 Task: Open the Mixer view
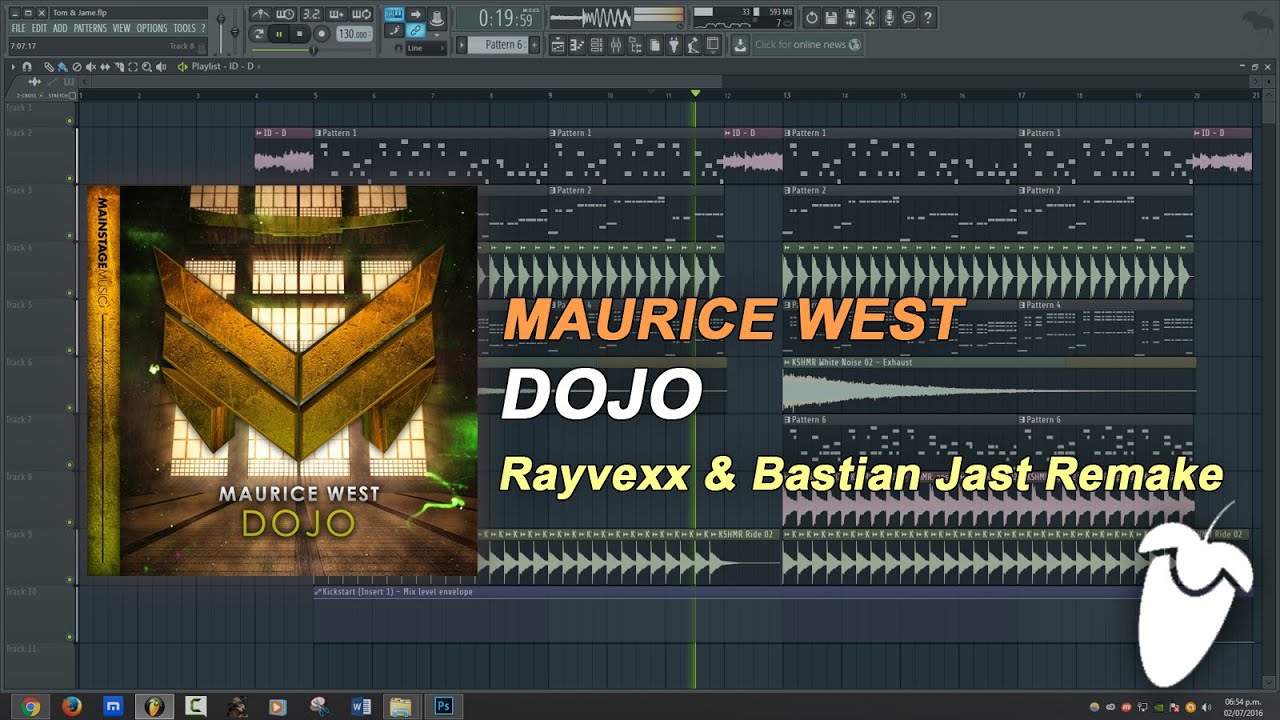coord(616,45)
